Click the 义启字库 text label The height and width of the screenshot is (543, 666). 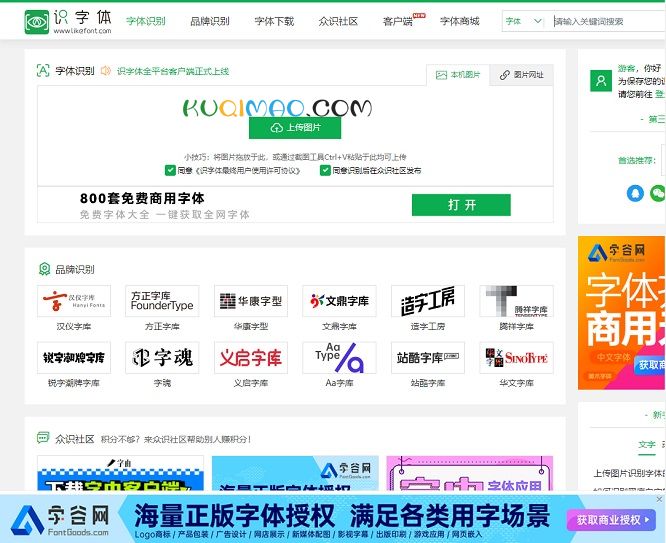(251, 383)
